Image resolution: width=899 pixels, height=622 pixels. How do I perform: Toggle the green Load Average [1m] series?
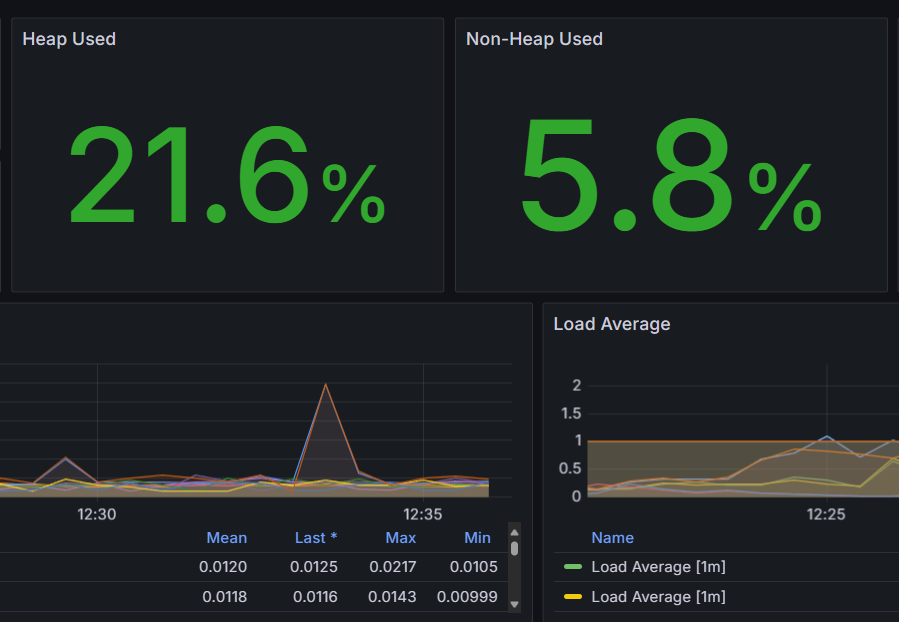658,567
